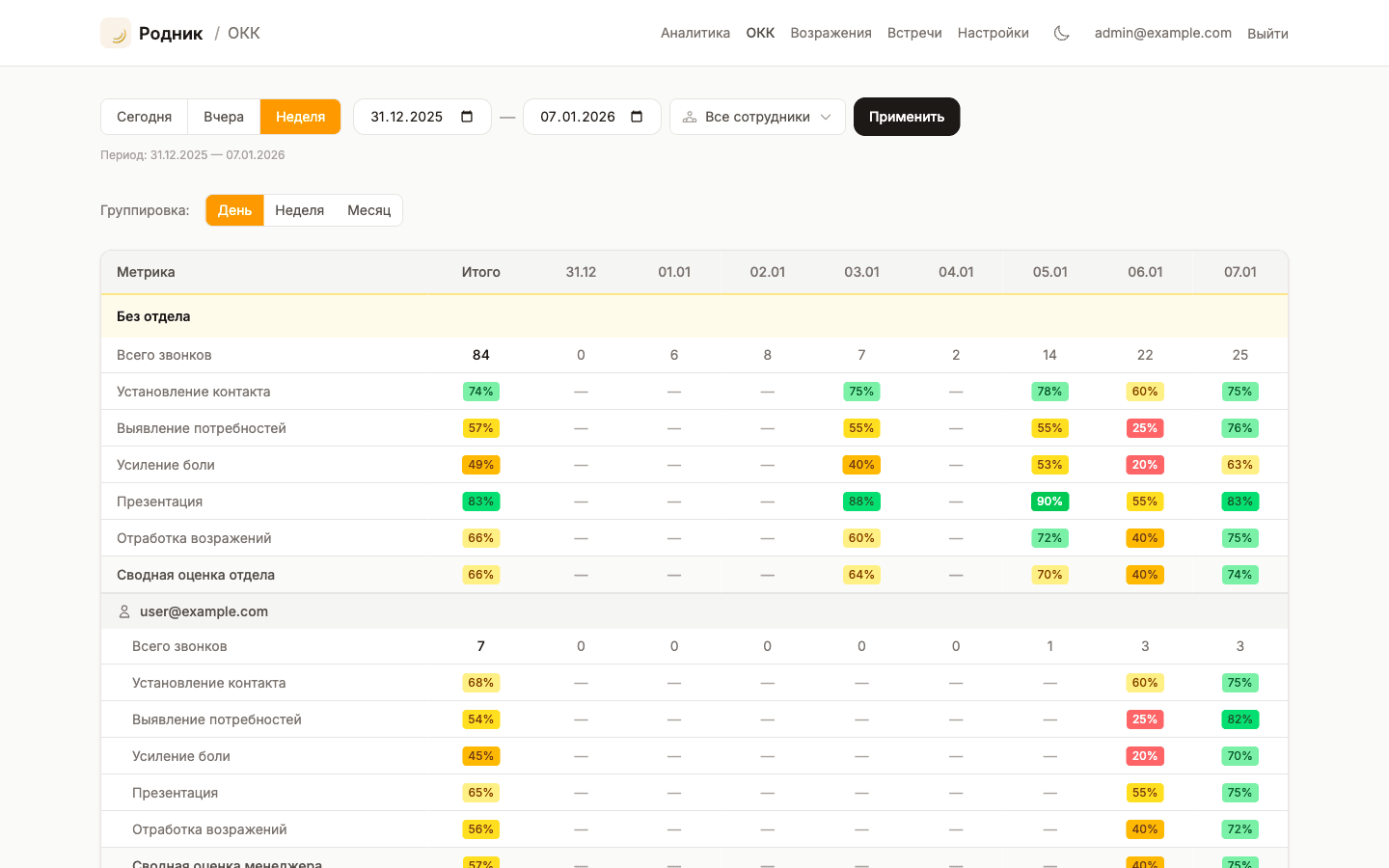Viewport: 1389px width, 868px height.
Task: Click the Выйти logout link
Action: pos(1267,34)
